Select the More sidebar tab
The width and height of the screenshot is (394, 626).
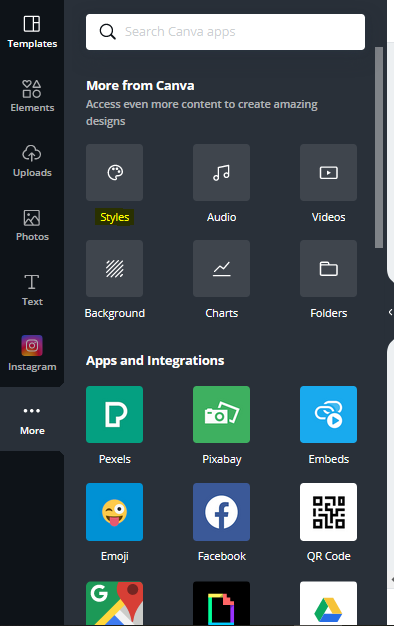point(32,419)
